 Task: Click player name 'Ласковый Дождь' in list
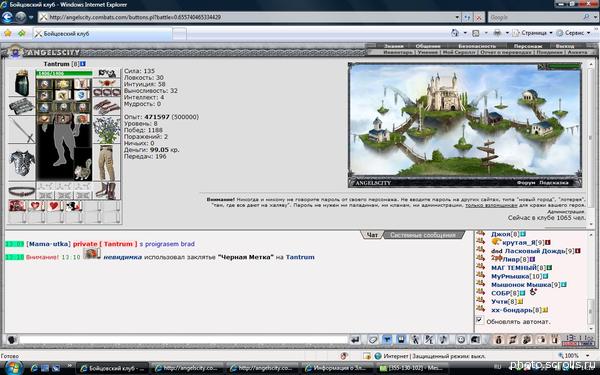tap(535, 251)
